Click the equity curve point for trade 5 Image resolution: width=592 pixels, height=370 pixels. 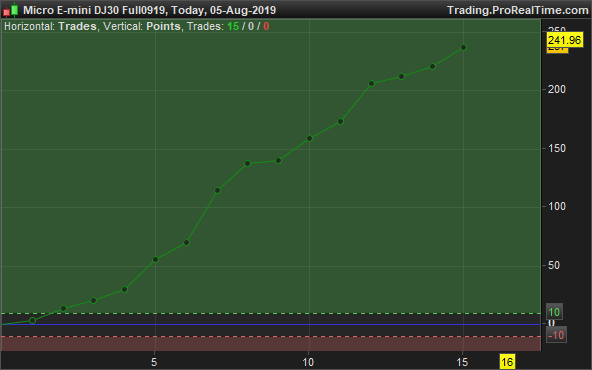coord(155,259)
